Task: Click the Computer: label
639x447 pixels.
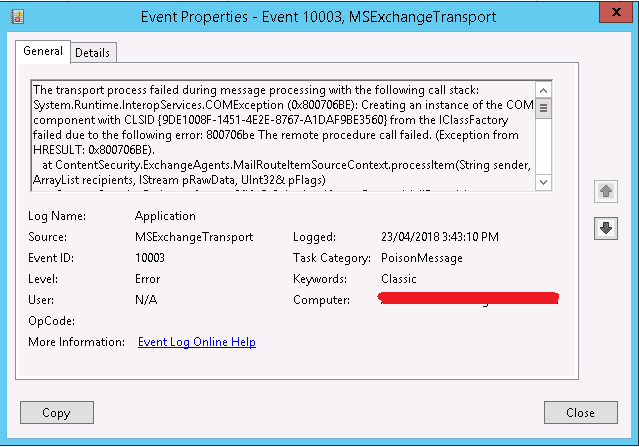Action: 321,300
